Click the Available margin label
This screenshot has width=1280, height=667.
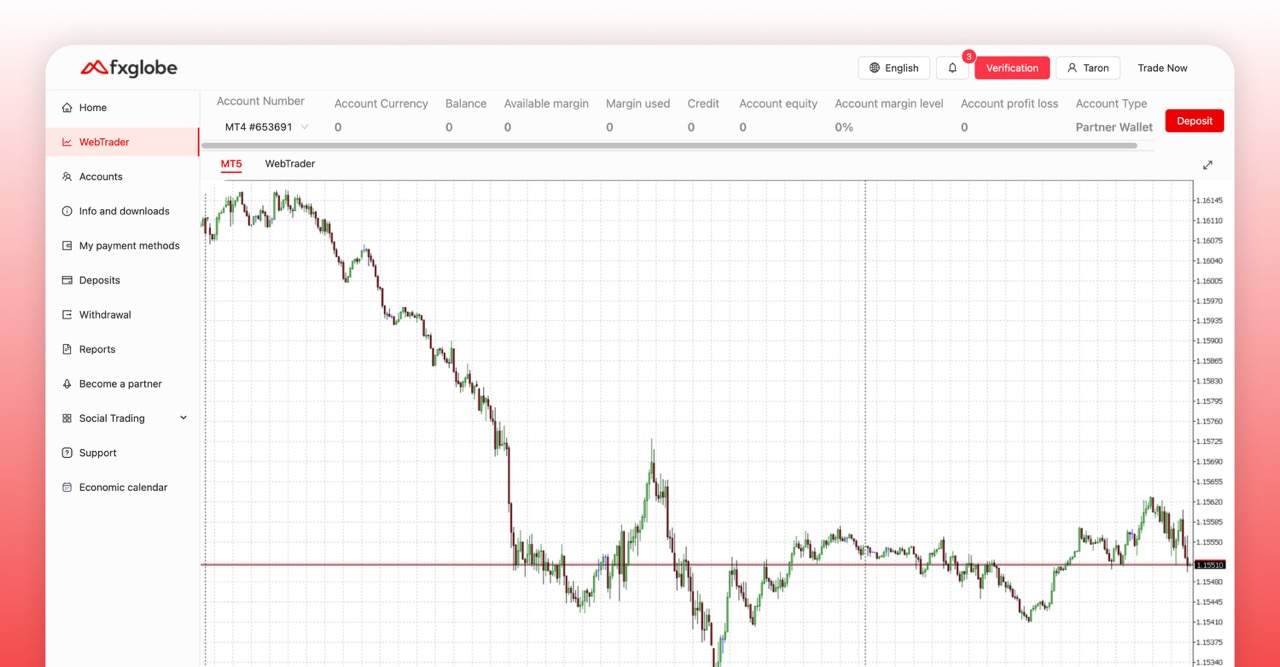[x=546, y=103]
